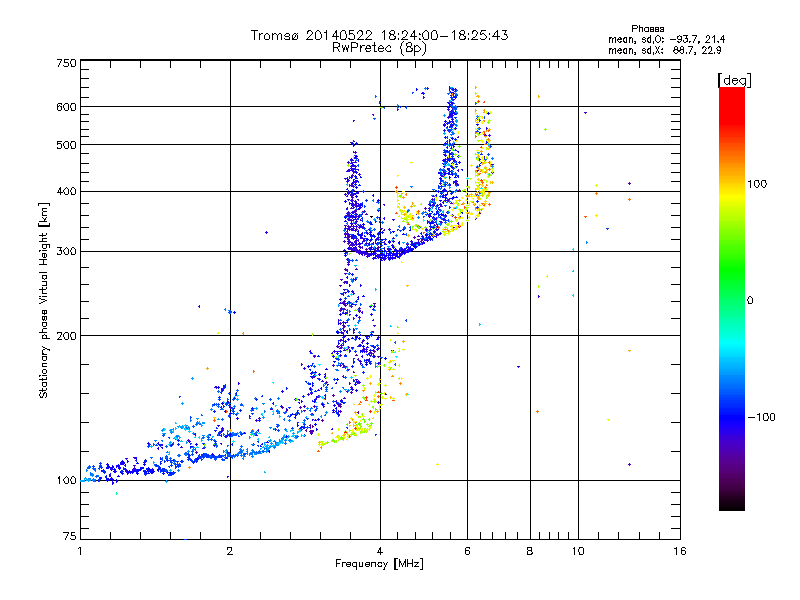This screenshot has height=600, width=800.
Task: Click the x-axis tick label '6'
Action: (467, 551)
